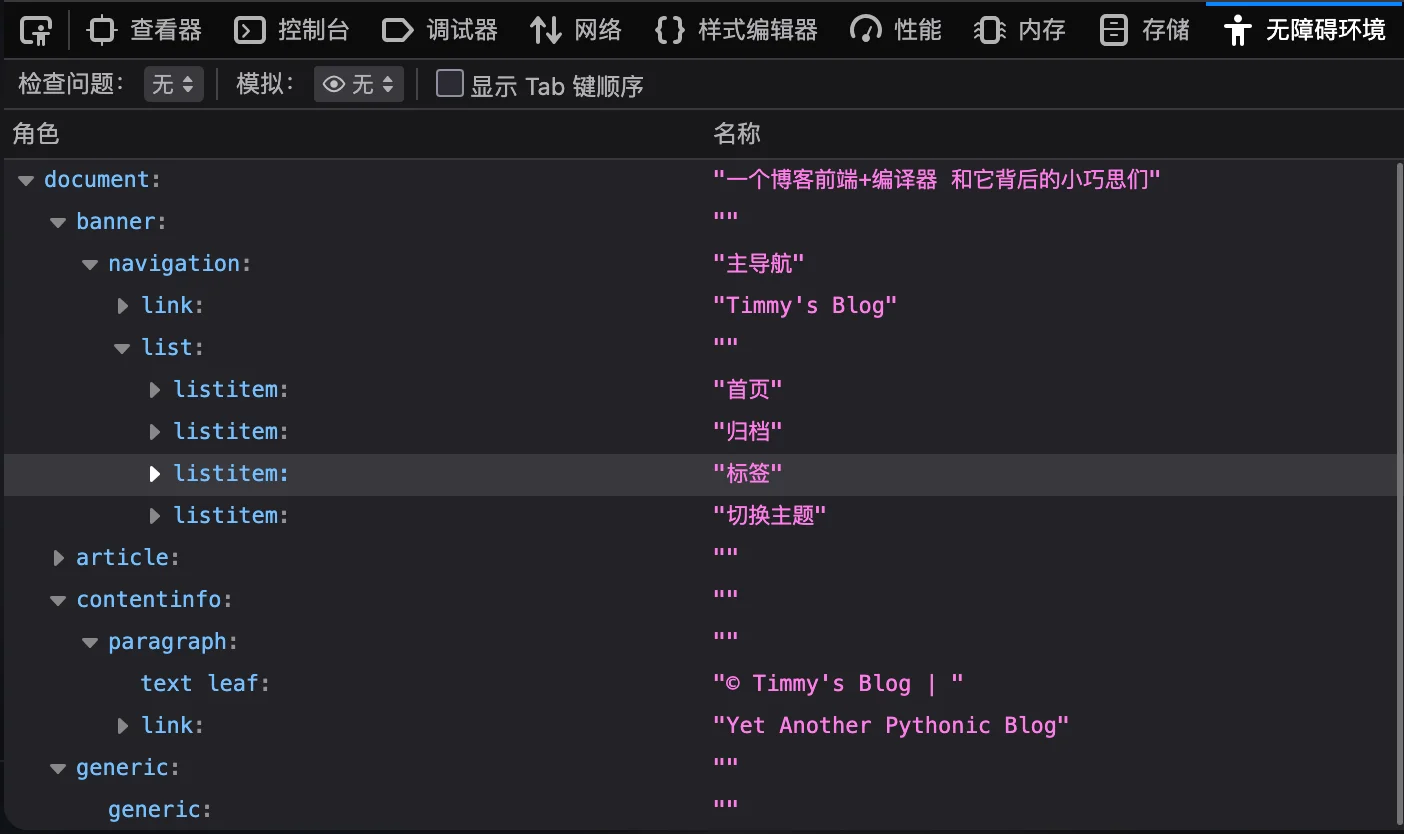Expand the article tree node

[59, 557]
